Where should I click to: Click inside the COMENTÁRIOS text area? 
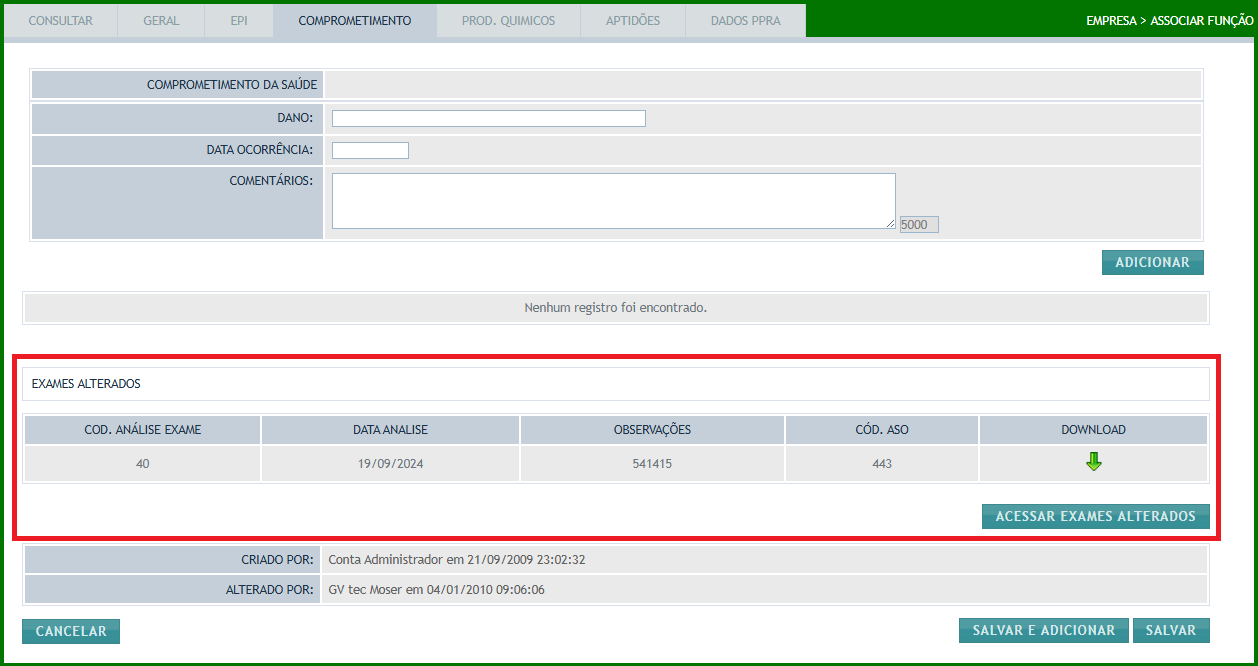point(613,201)
